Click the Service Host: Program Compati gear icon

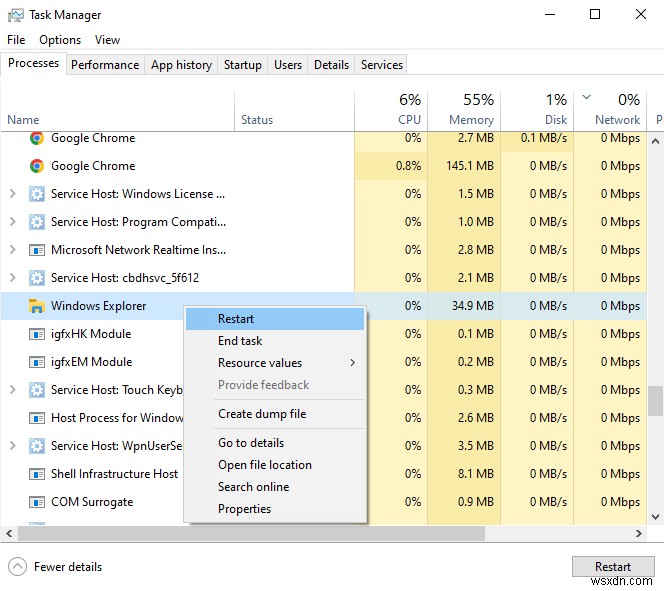click(37, 222)
